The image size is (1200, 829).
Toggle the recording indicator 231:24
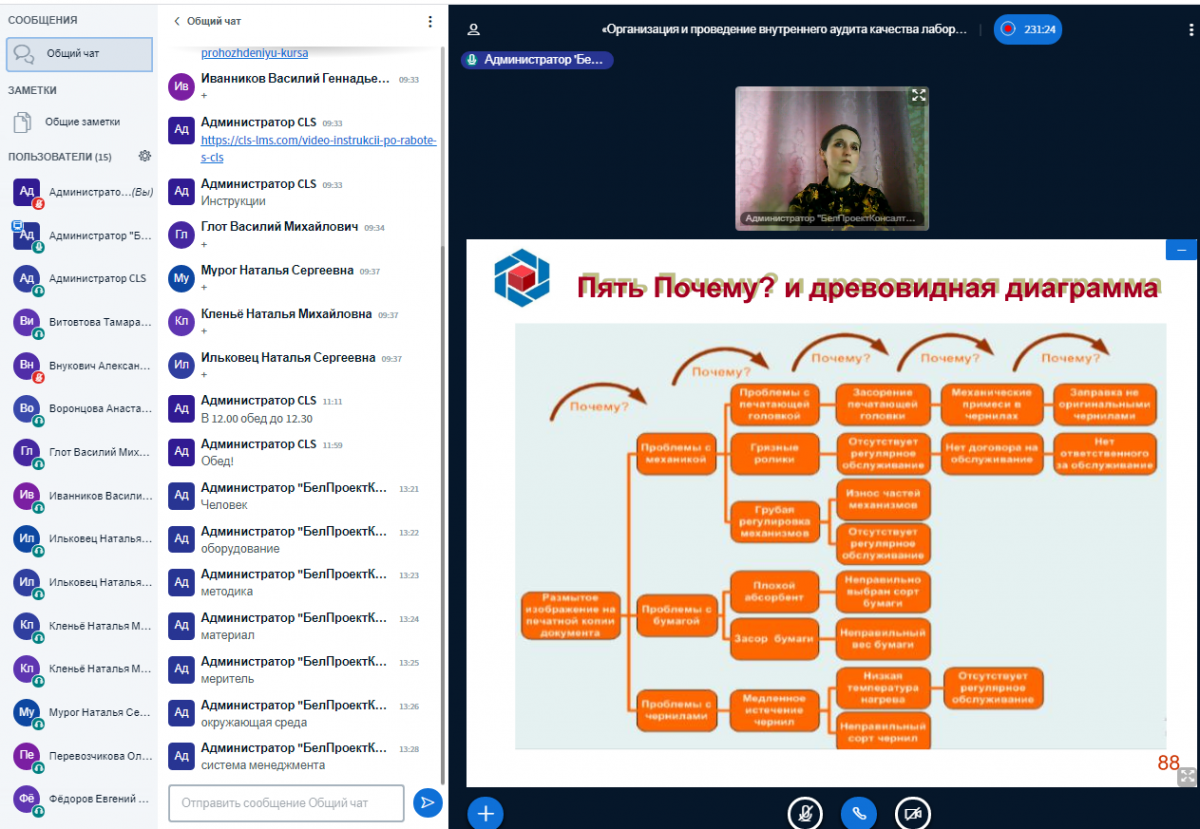[1028, 30]
